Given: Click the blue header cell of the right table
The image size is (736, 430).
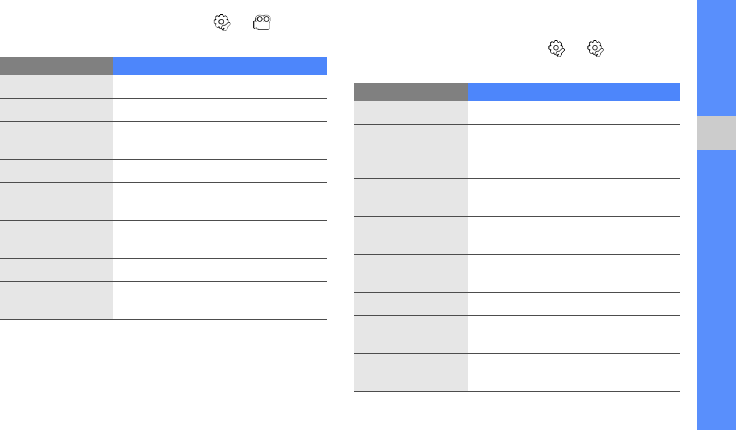Looking at the screenshot, I should pos(574,92).
